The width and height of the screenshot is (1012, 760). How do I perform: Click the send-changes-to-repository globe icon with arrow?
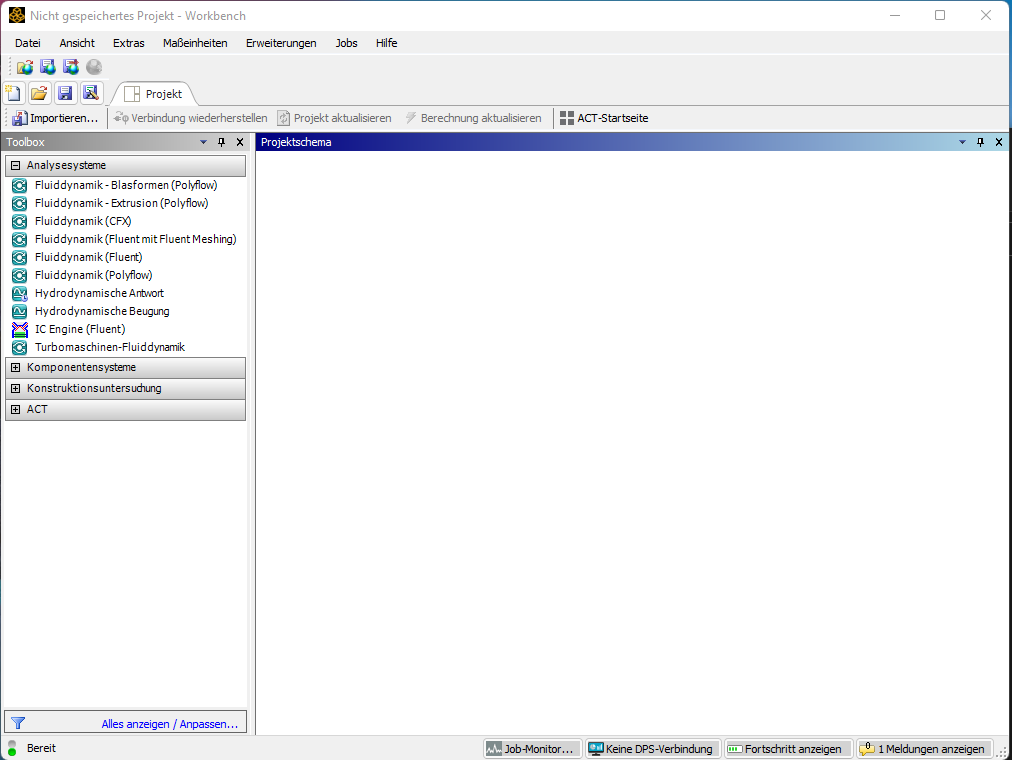71,67
